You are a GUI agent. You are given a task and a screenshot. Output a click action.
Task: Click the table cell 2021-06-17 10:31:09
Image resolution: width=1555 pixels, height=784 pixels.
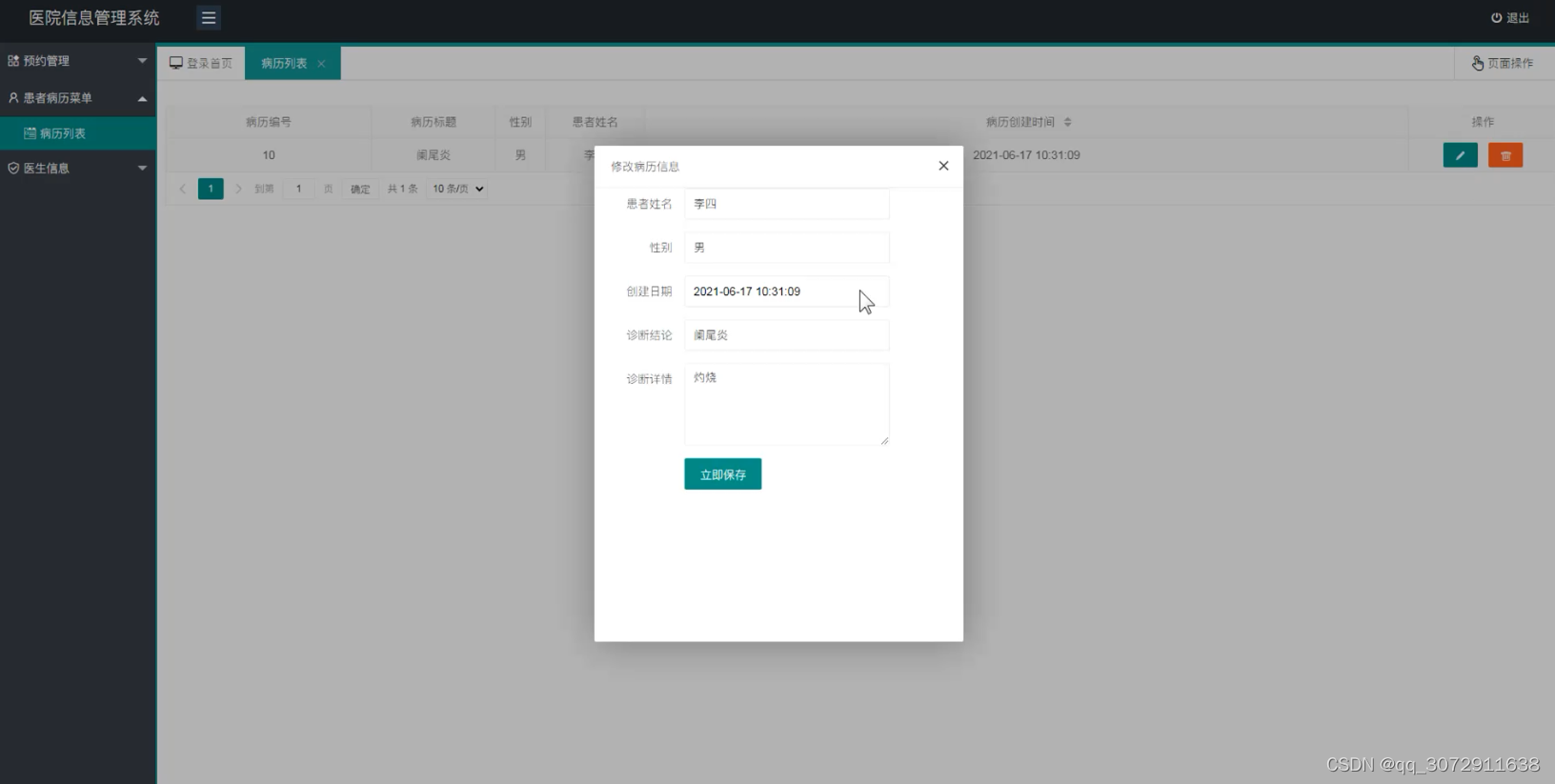tap(1026, 155)
